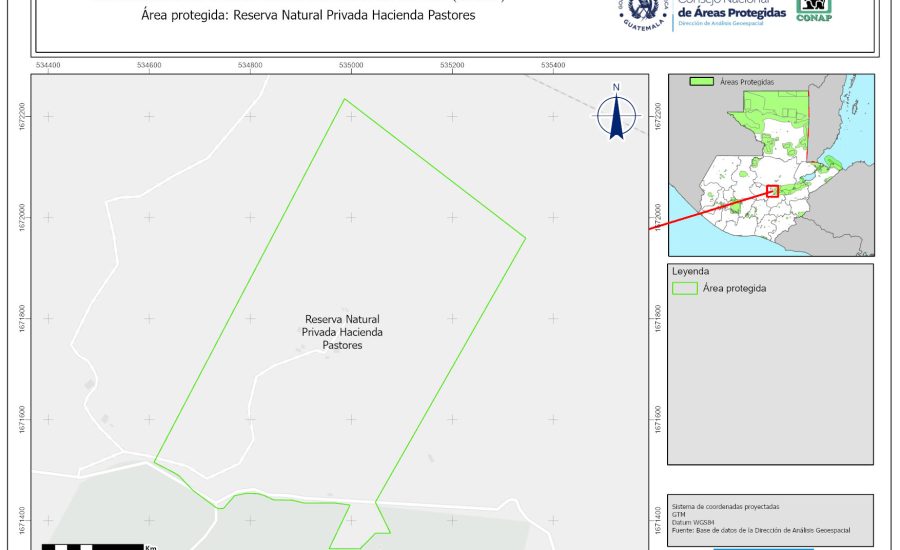Click the black and white scale bar
The width and height of the screenshot is (900, 550).
tap(95, 546)
